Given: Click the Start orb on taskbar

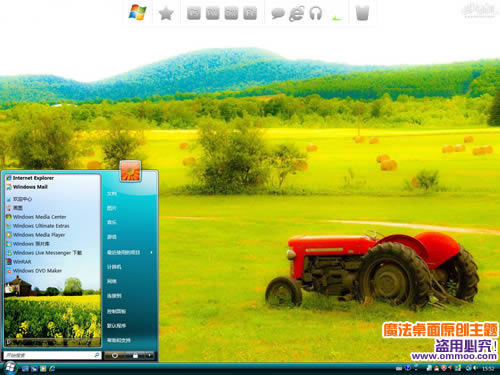Looking at the screenshot, I should coord(10,368).
